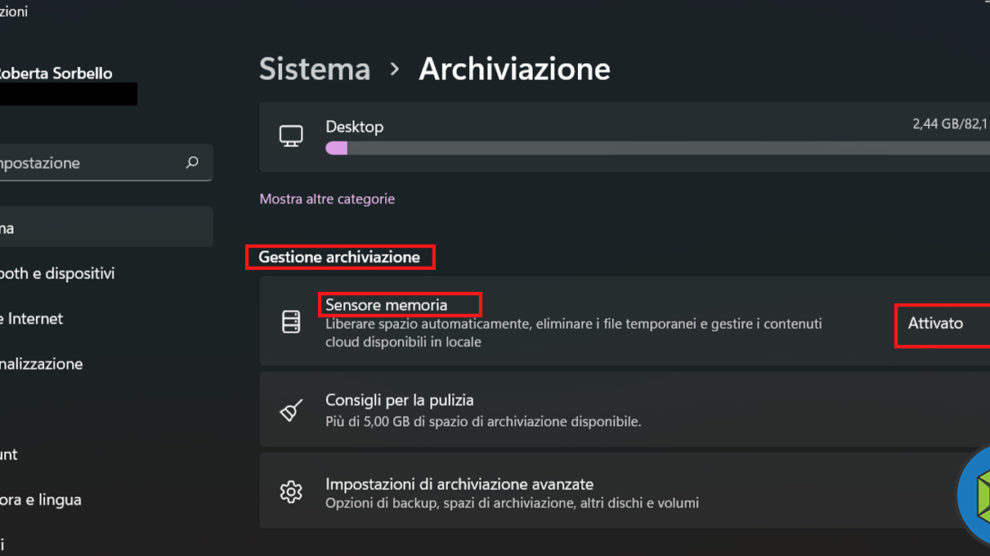Image resolution: width=990 pixels, height=556 pixels.
Task: Select Bluetooth e dispositivi in the sidebar
Action: point(58,273)
